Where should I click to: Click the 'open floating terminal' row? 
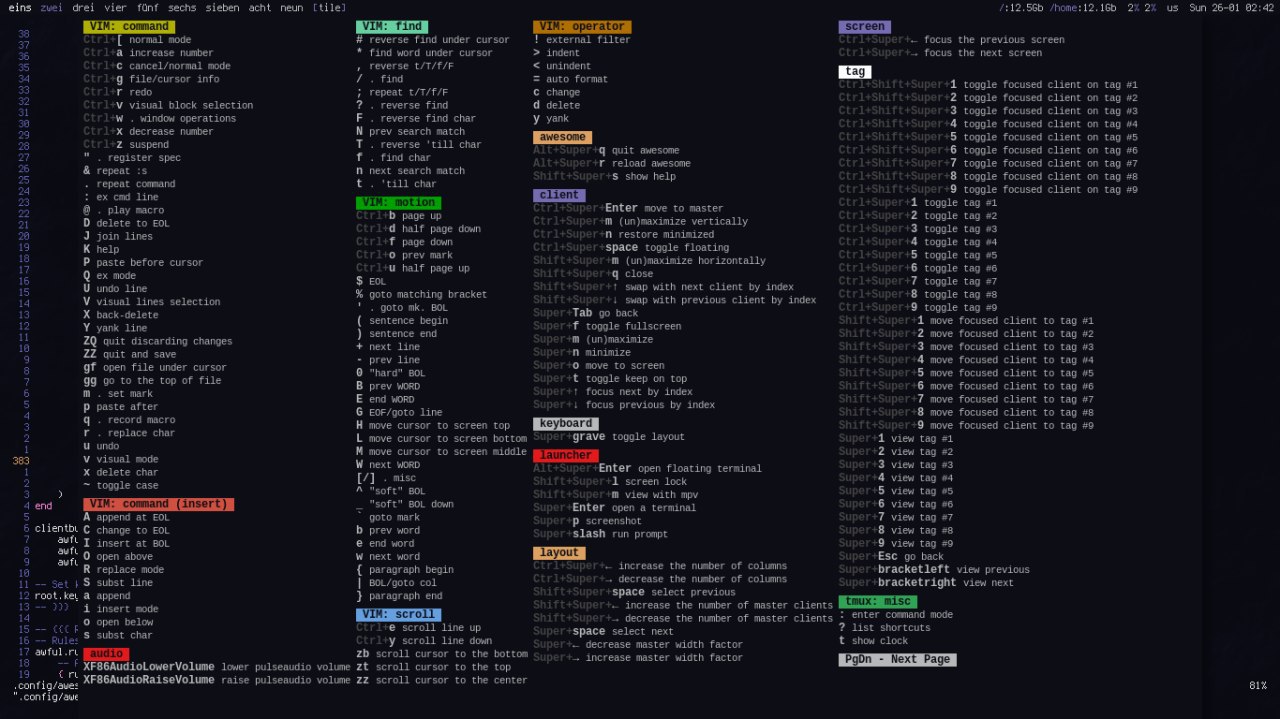click(x=647, y=469)
